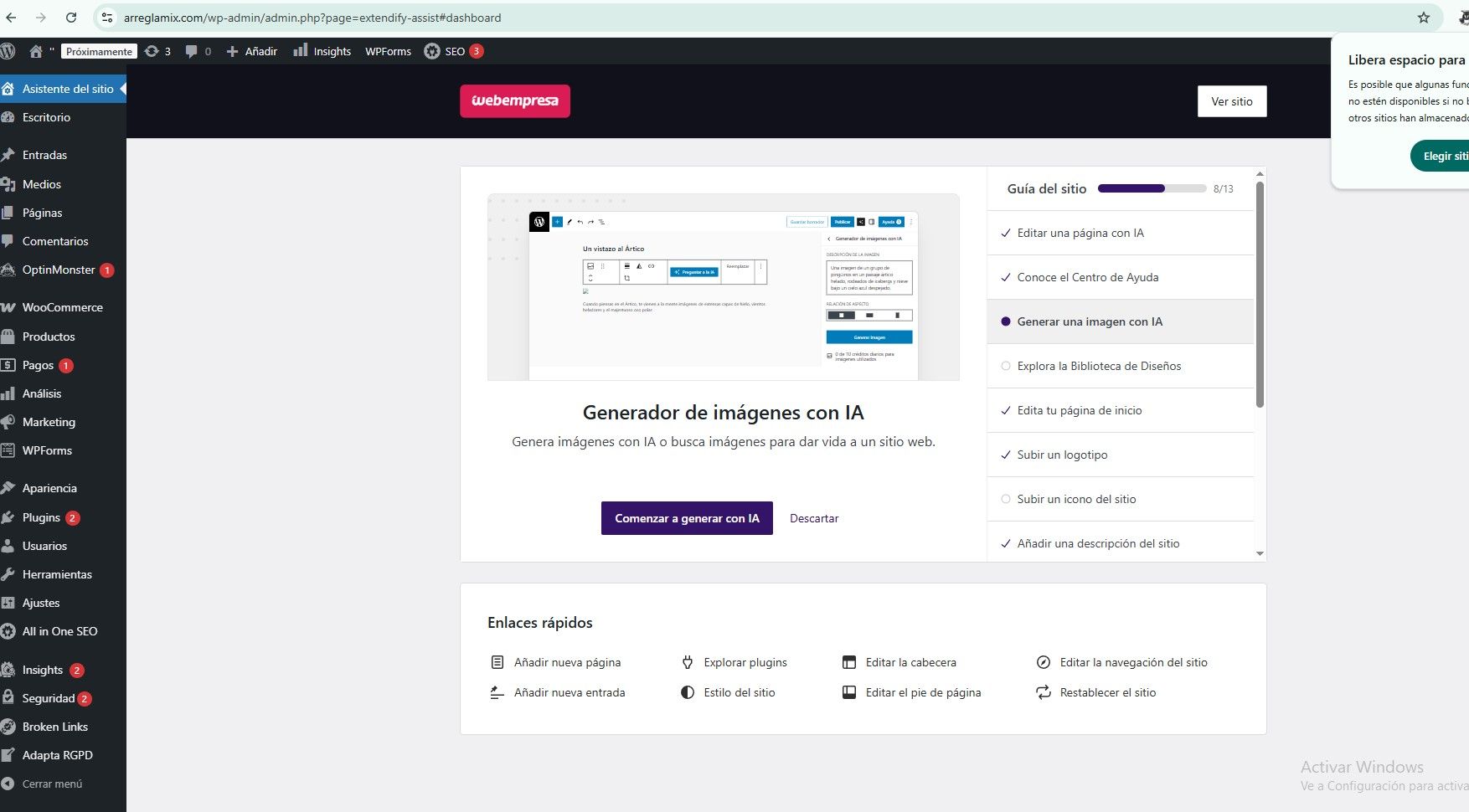Open the Añadir menu in admin bar
The height and width of the screenshot is (812, 1469).
tap(252, 51)
